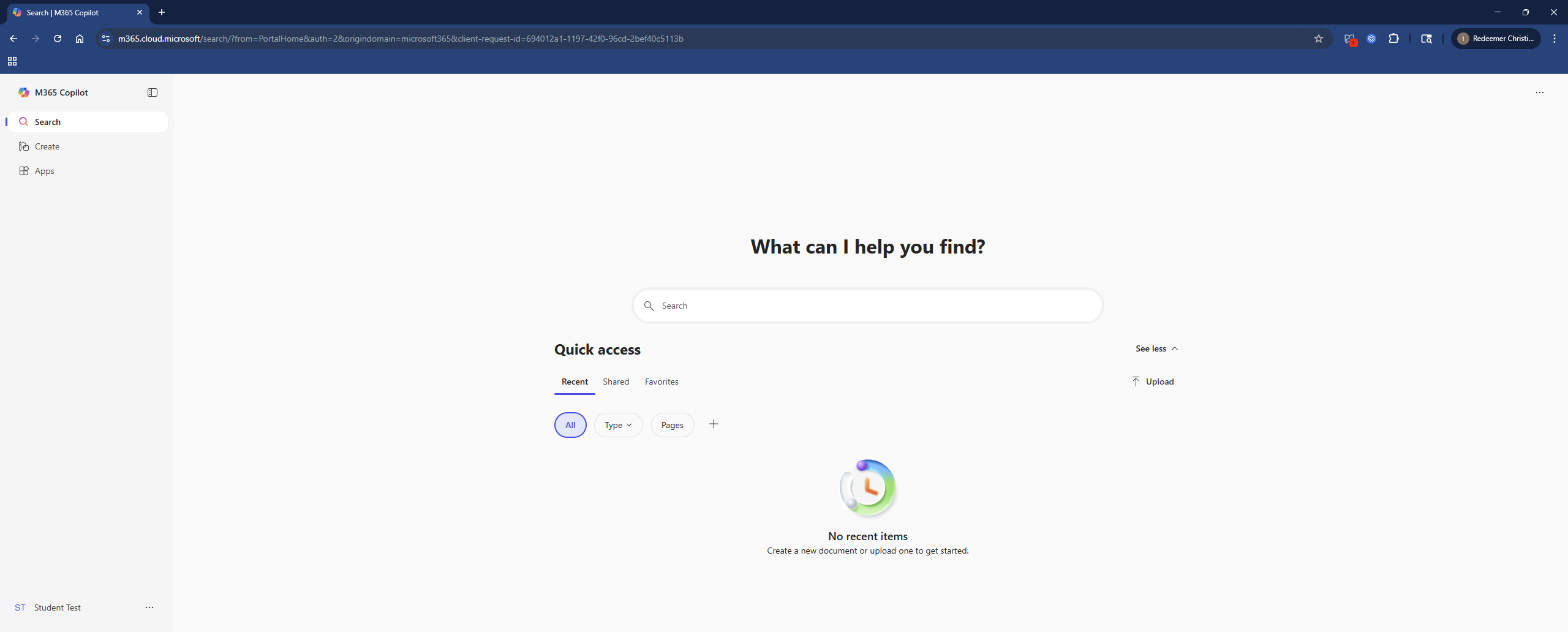
Task: Switch to the Favorites tab
Action: click(x=661, y=382)
